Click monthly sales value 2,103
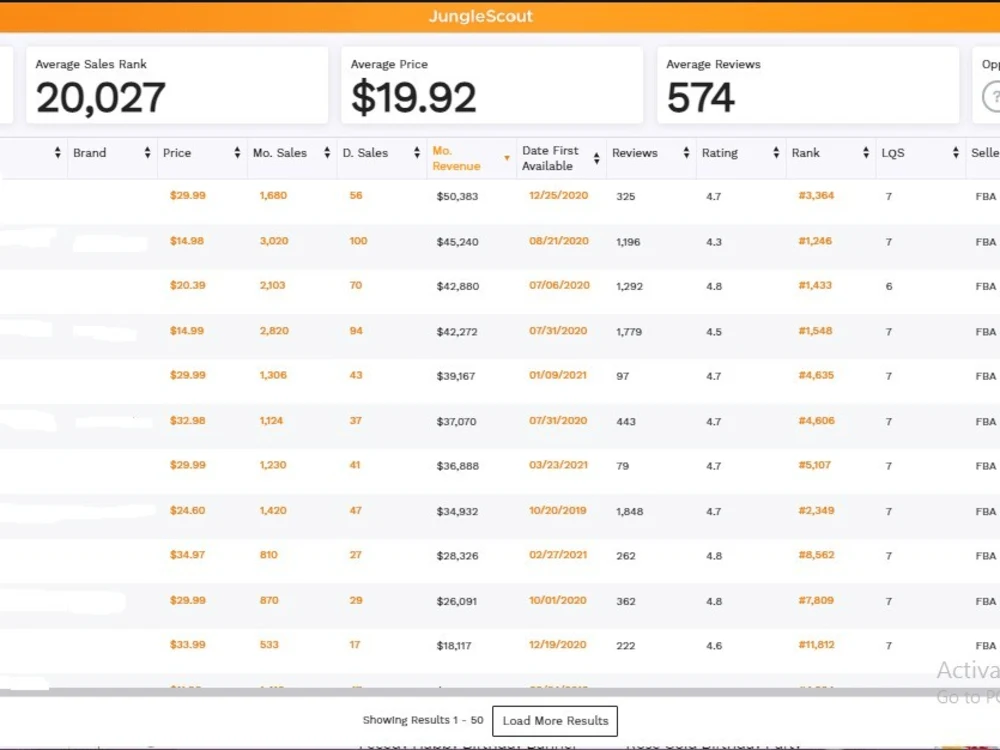This screenshot has width=1000, height=750. (272, 285)
